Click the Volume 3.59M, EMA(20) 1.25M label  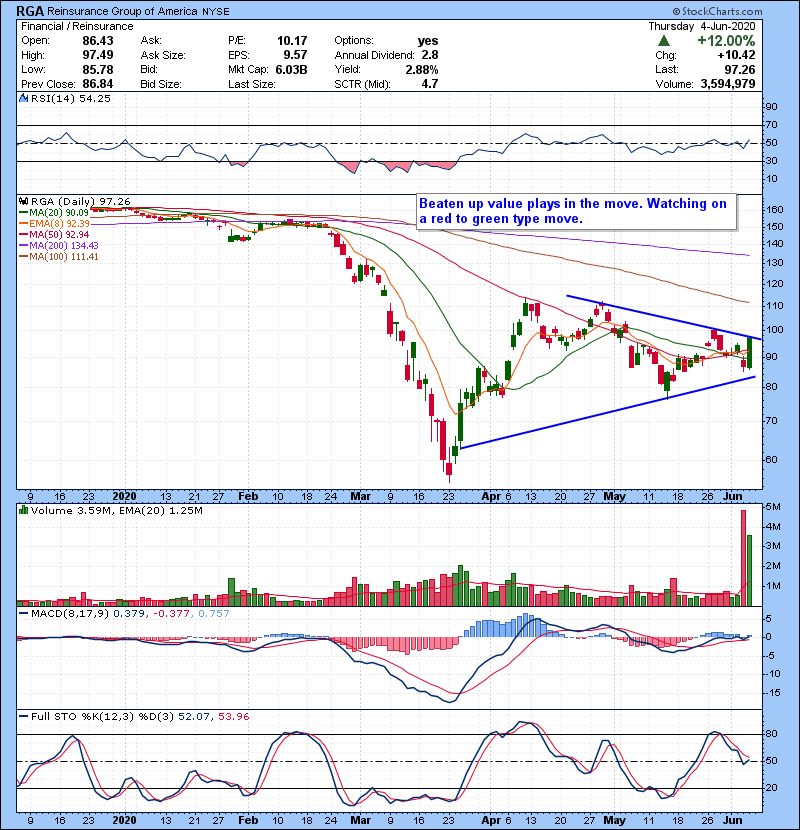click(x=116, y=510)
